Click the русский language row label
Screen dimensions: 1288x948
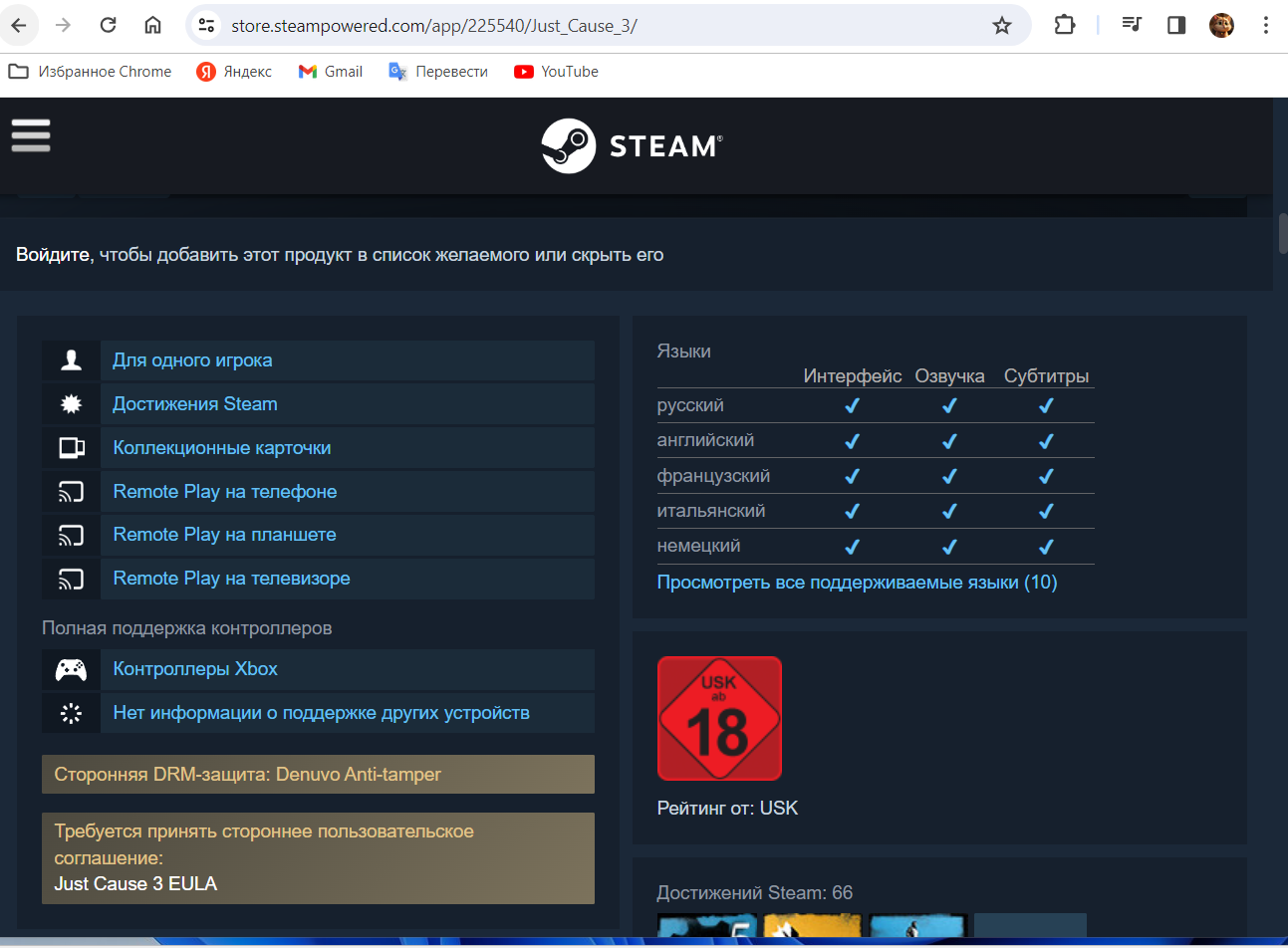coord(690,405)
